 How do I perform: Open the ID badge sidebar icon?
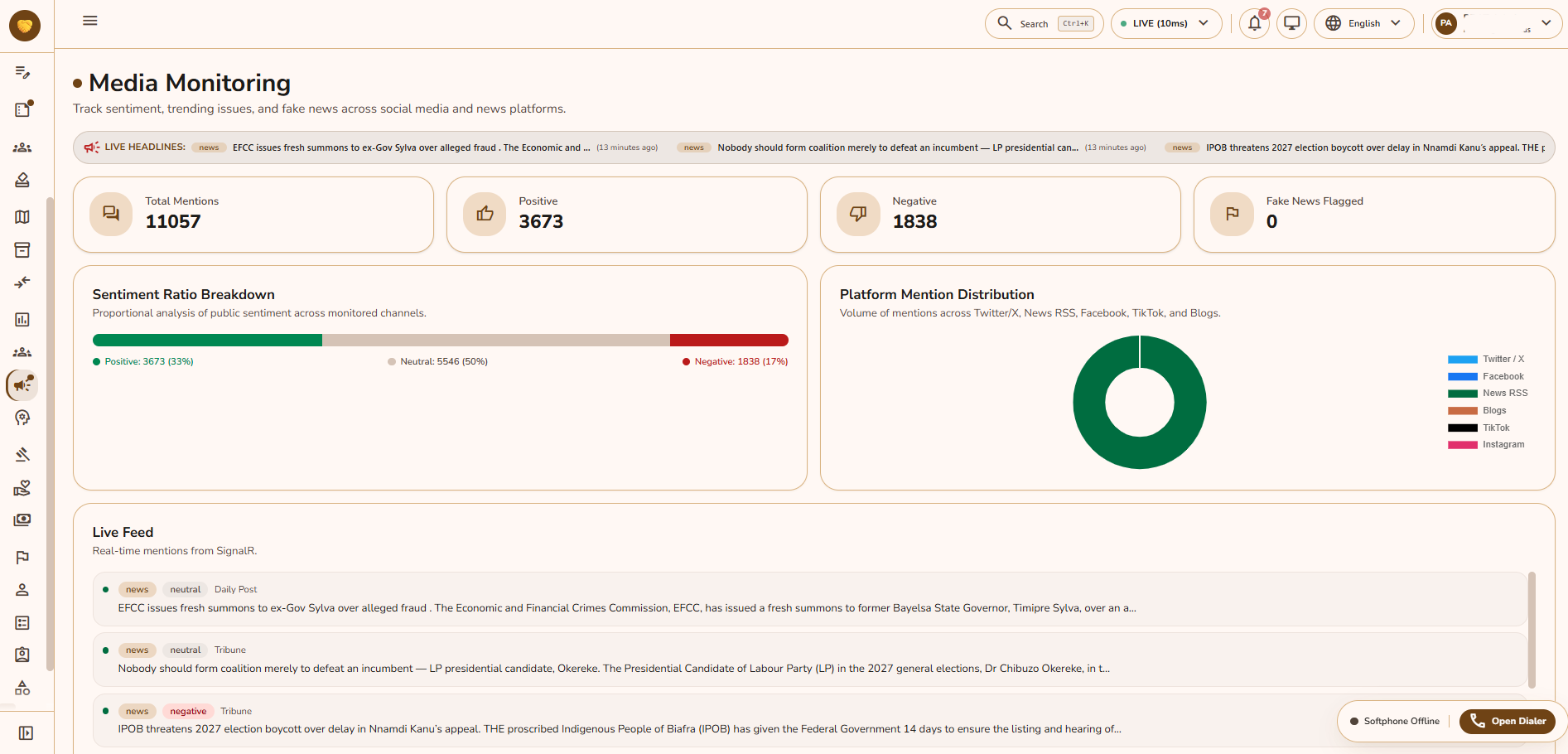[22, 655]
